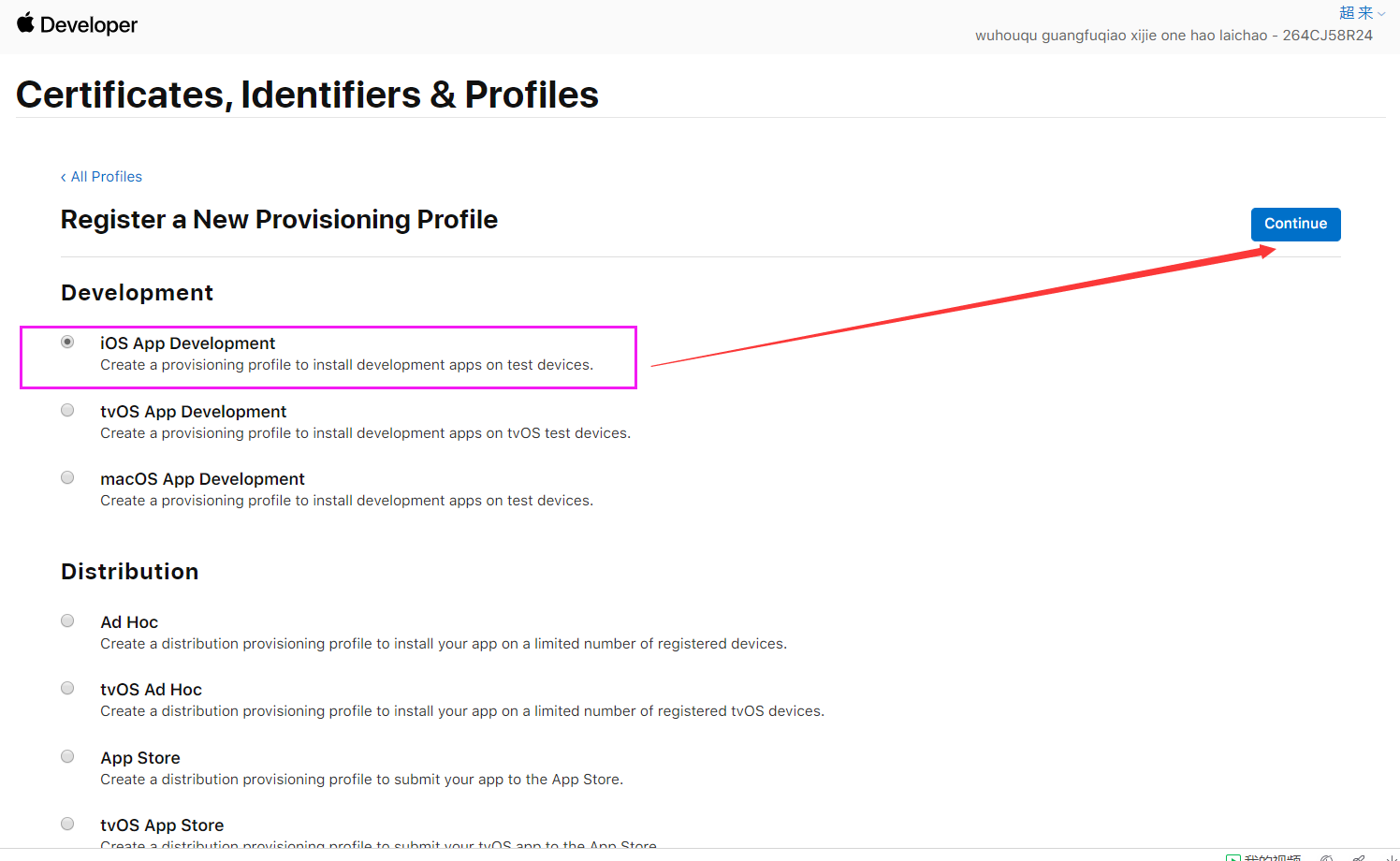Click the Development section heading

point(137,293)
